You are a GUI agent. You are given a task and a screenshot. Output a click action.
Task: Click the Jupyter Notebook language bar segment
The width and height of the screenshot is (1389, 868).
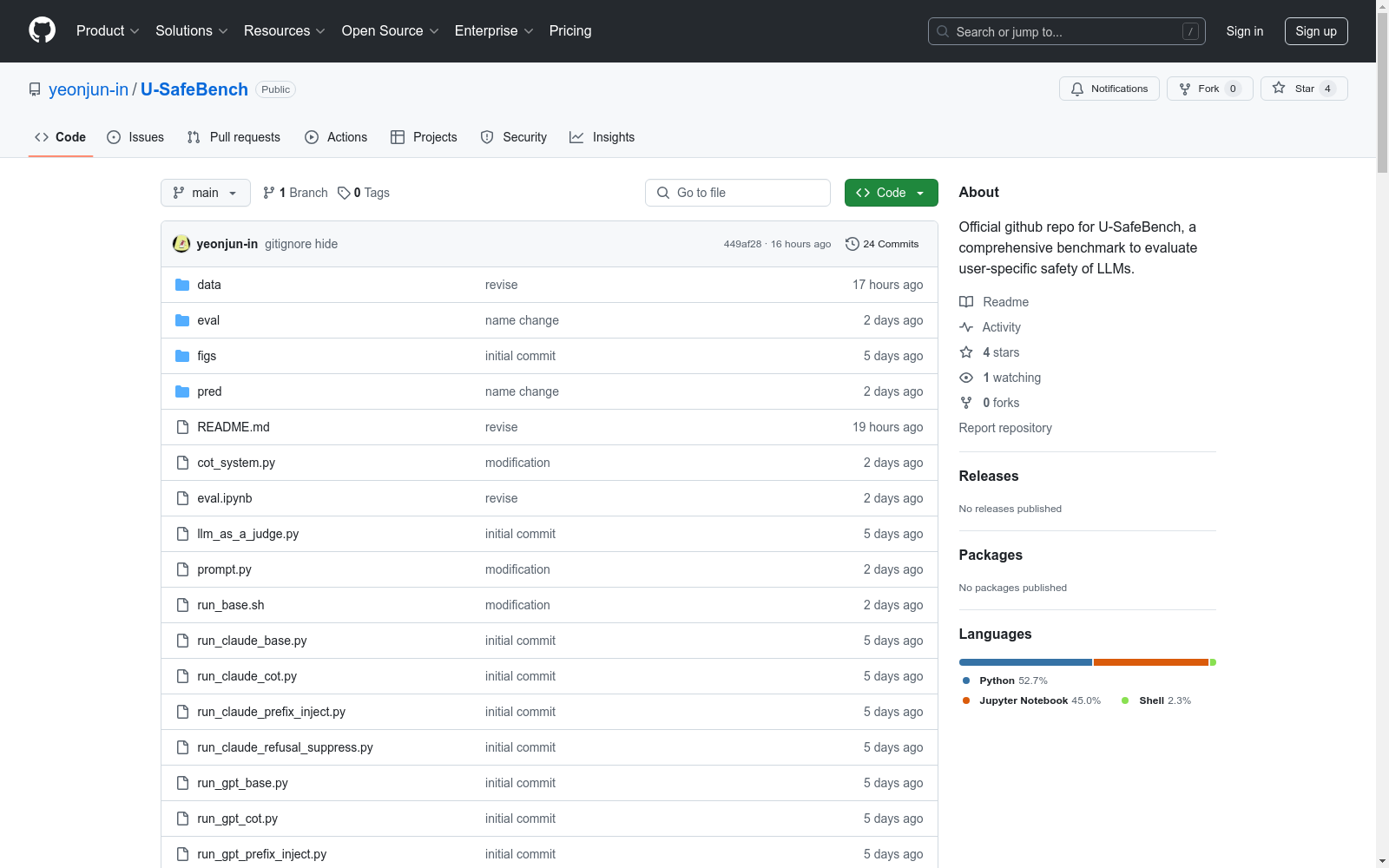click(x=1151, y=662)
